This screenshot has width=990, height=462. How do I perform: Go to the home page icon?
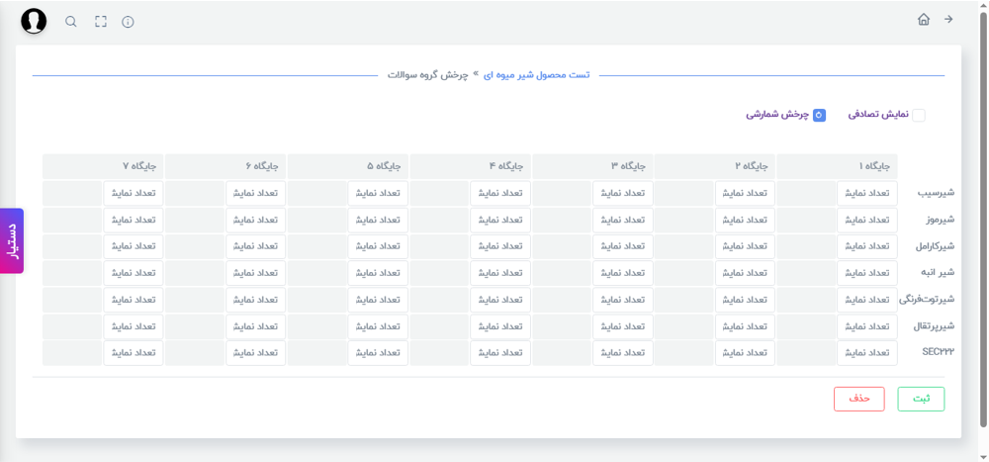coord(924,20)
